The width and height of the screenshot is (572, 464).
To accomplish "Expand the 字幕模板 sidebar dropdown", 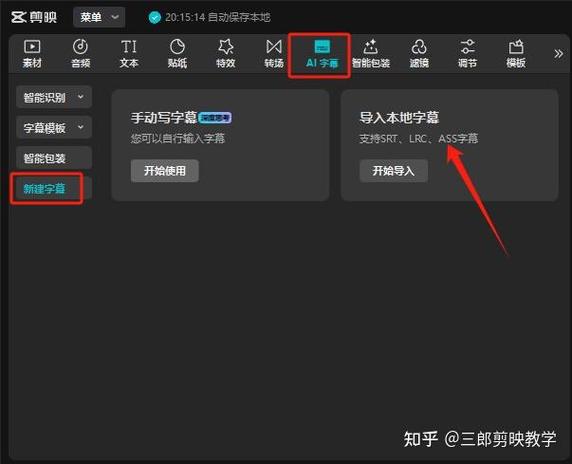I will point(54,128).
